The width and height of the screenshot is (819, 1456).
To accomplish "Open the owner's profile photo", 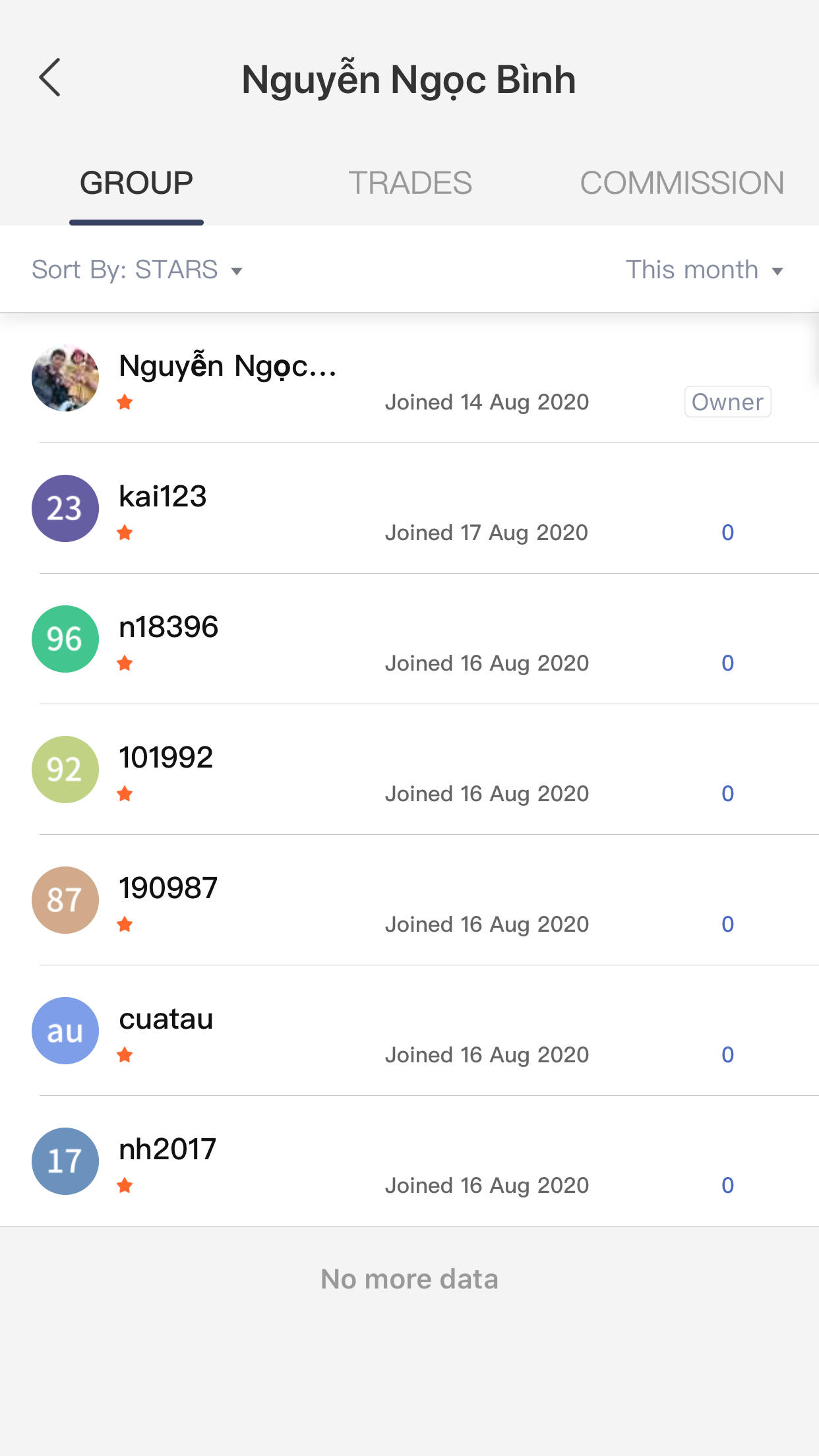I will click(65, 378).
